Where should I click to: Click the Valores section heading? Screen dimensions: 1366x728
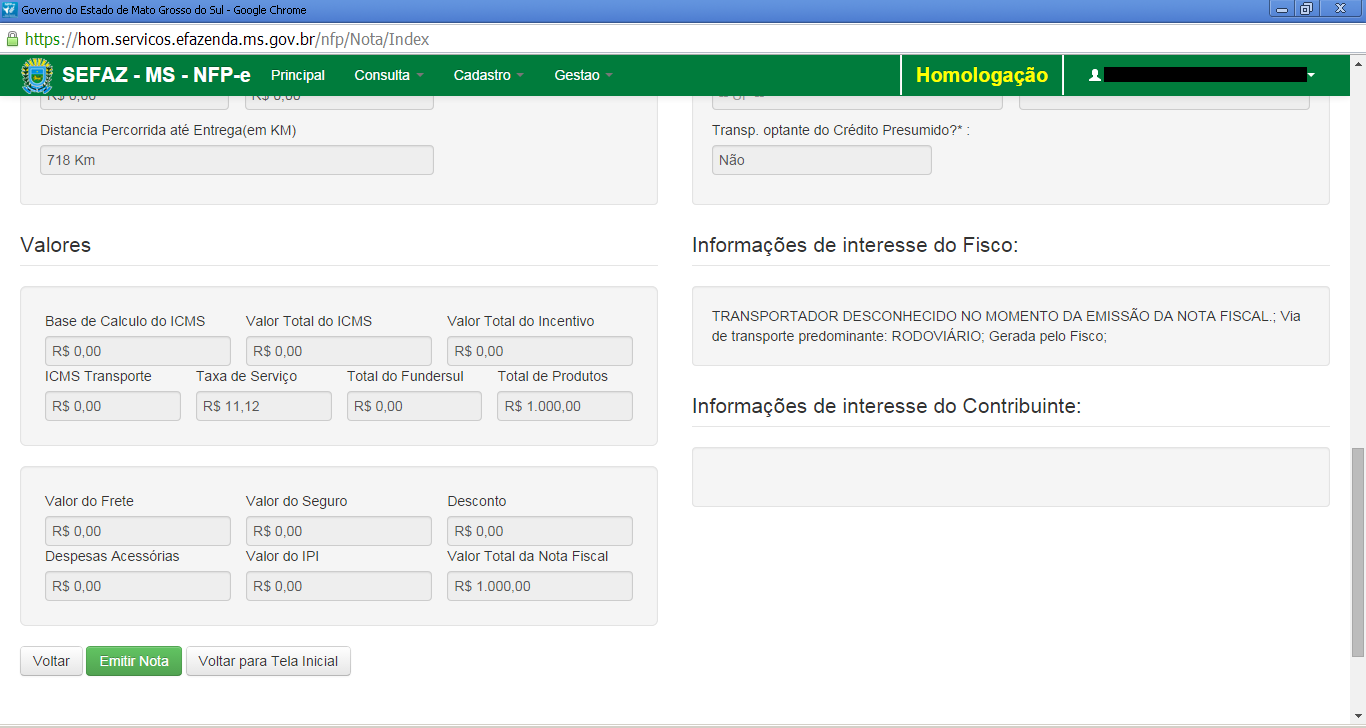(x=56, y=245)
